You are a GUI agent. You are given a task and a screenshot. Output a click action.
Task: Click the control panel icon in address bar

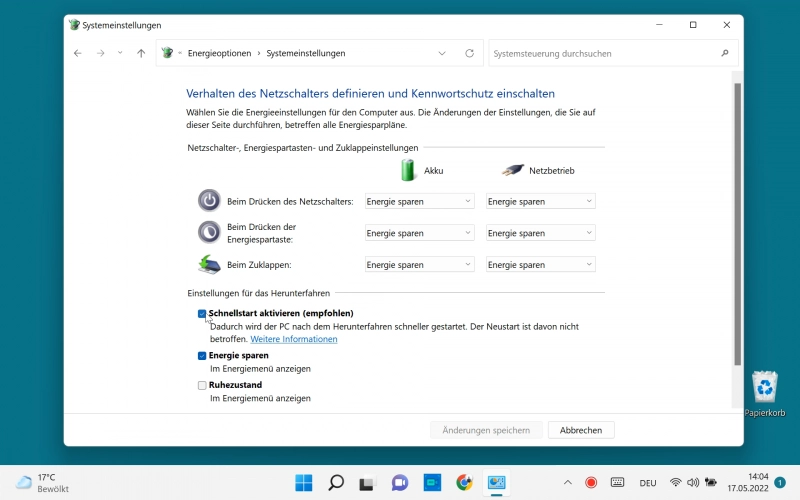[x=167, y=53]
